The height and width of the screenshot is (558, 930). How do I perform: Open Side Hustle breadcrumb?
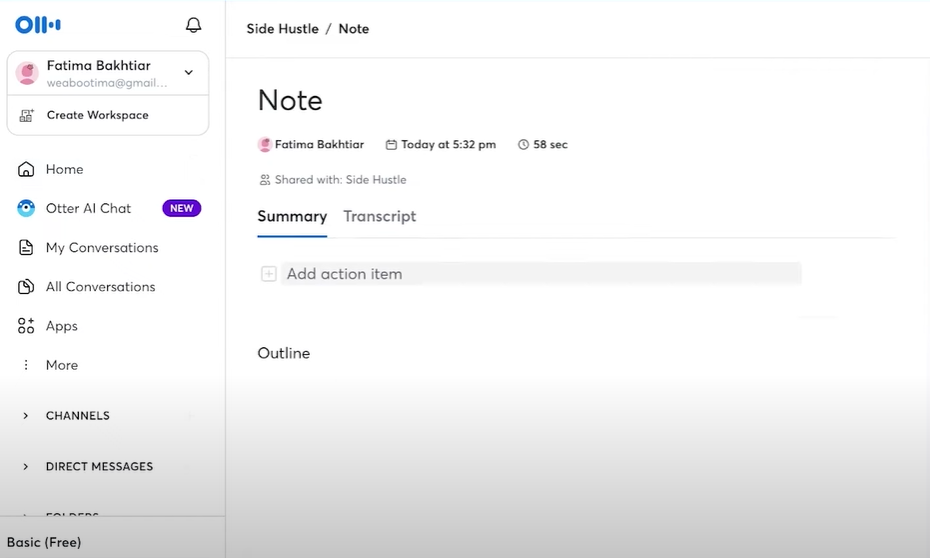pyautogui.click(x=282, y=28)
